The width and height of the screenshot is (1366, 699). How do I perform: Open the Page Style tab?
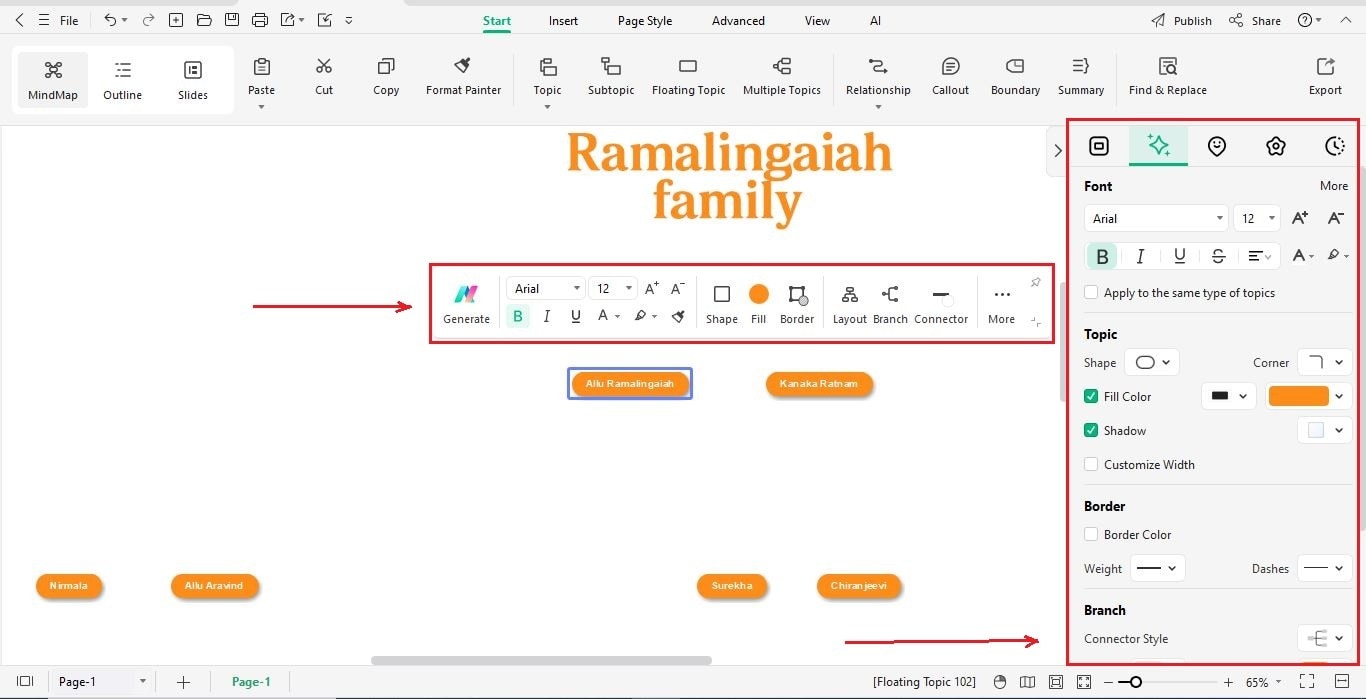(x=644, y=20)
